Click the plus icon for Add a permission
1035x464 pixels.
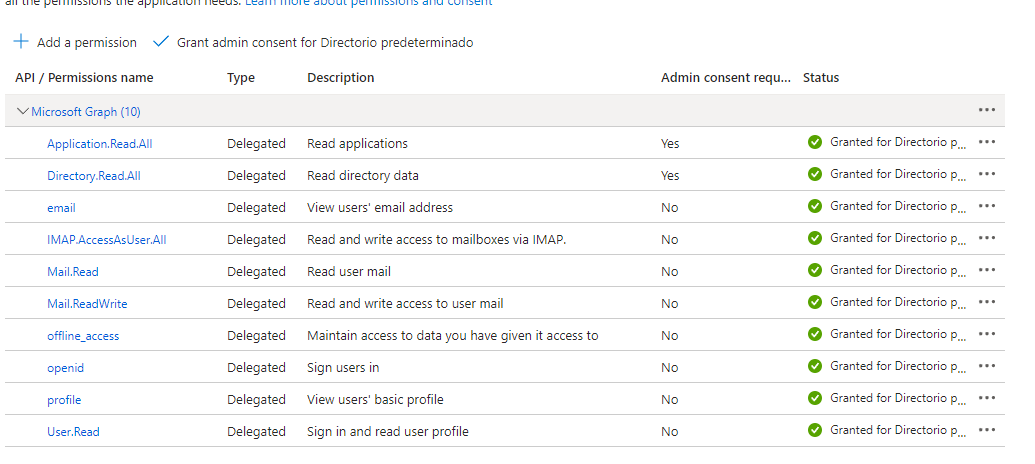[21, 42]
